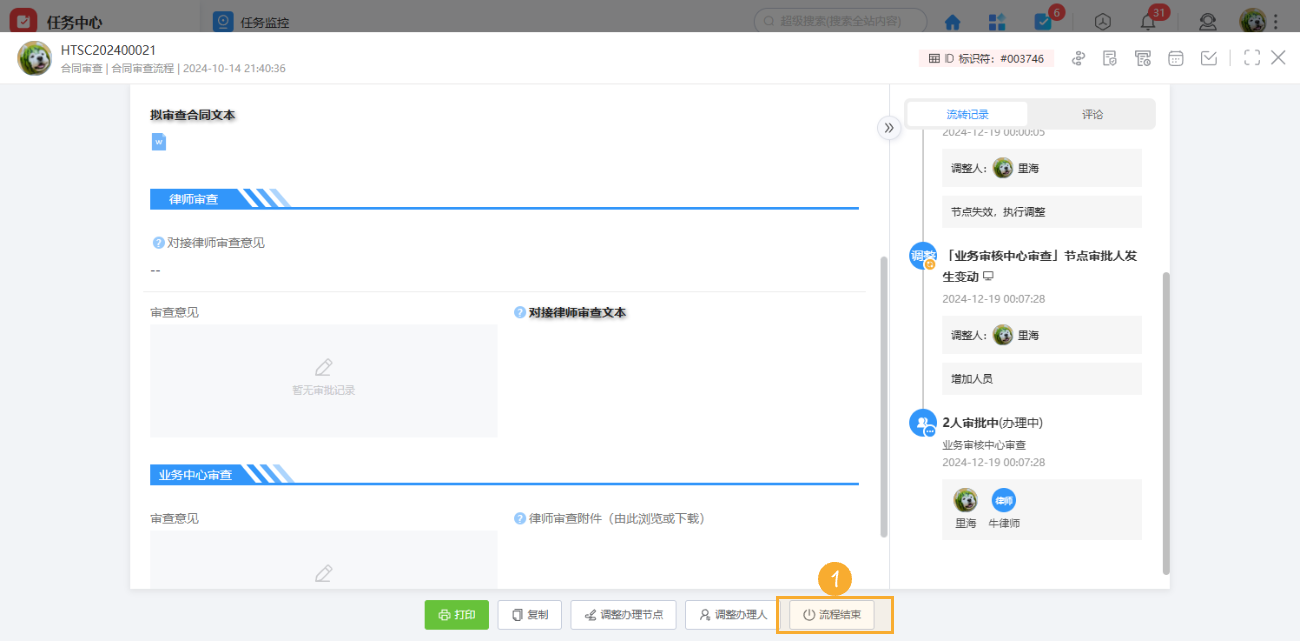
Task: Click the 流程结束 button
Action: pyautogui.click(x=835, y=614)
